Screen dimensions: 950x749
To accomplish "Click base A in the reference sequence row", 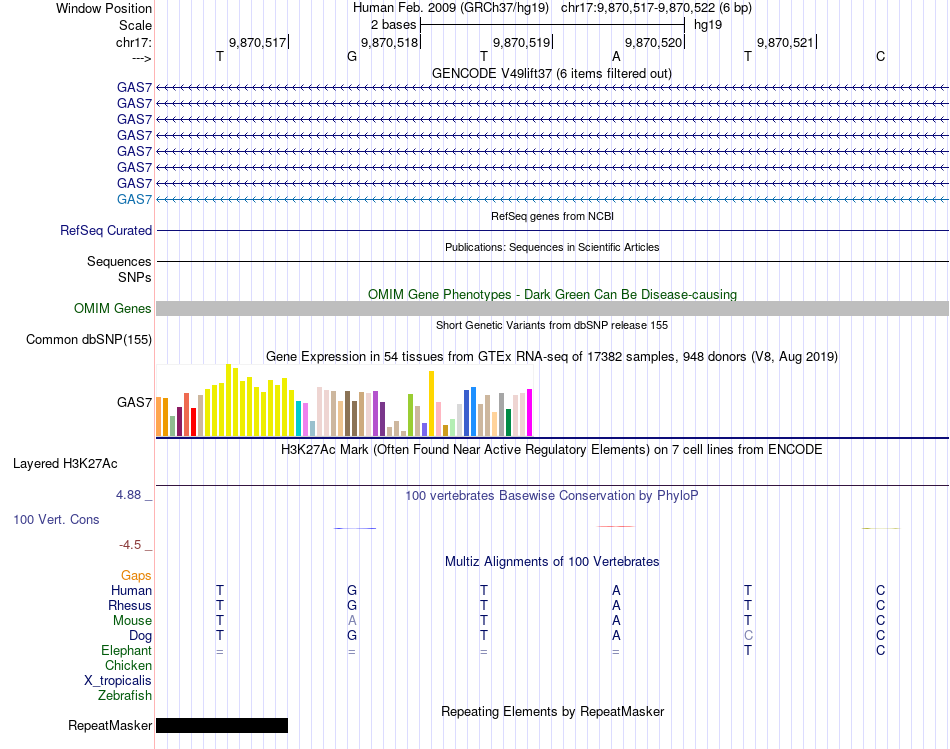I will [x=616, y=57].
